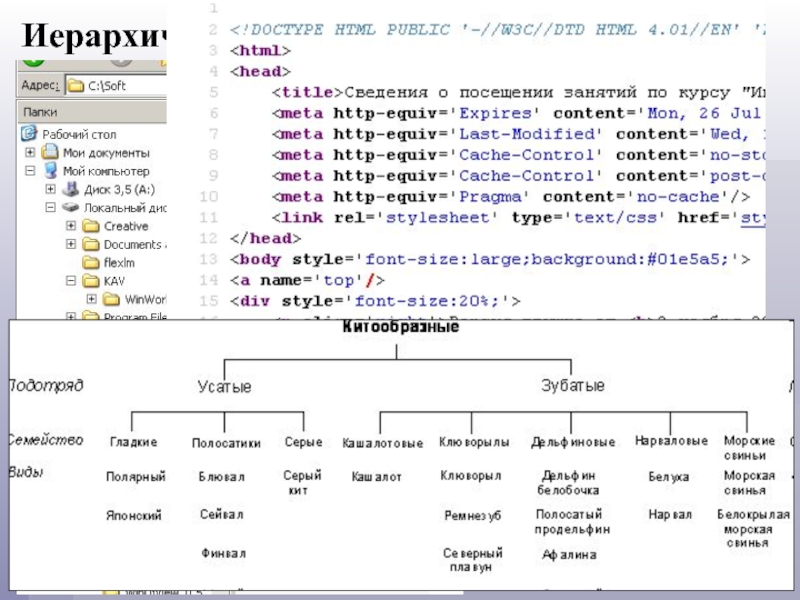Select Мои документы in the folder tree
This screenshot has width=800, height=600.
(106, 153)
